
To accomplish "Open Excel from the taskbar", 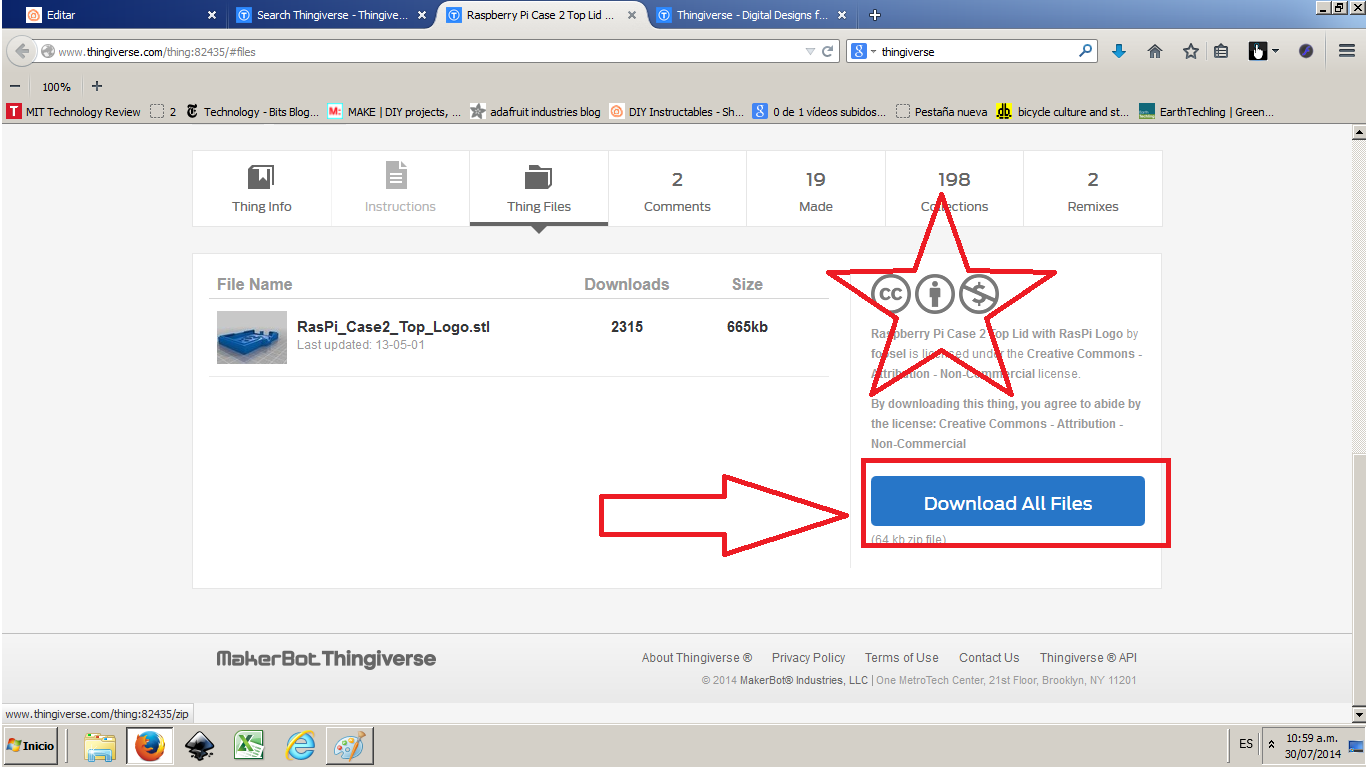I will (x=249, y=746).
